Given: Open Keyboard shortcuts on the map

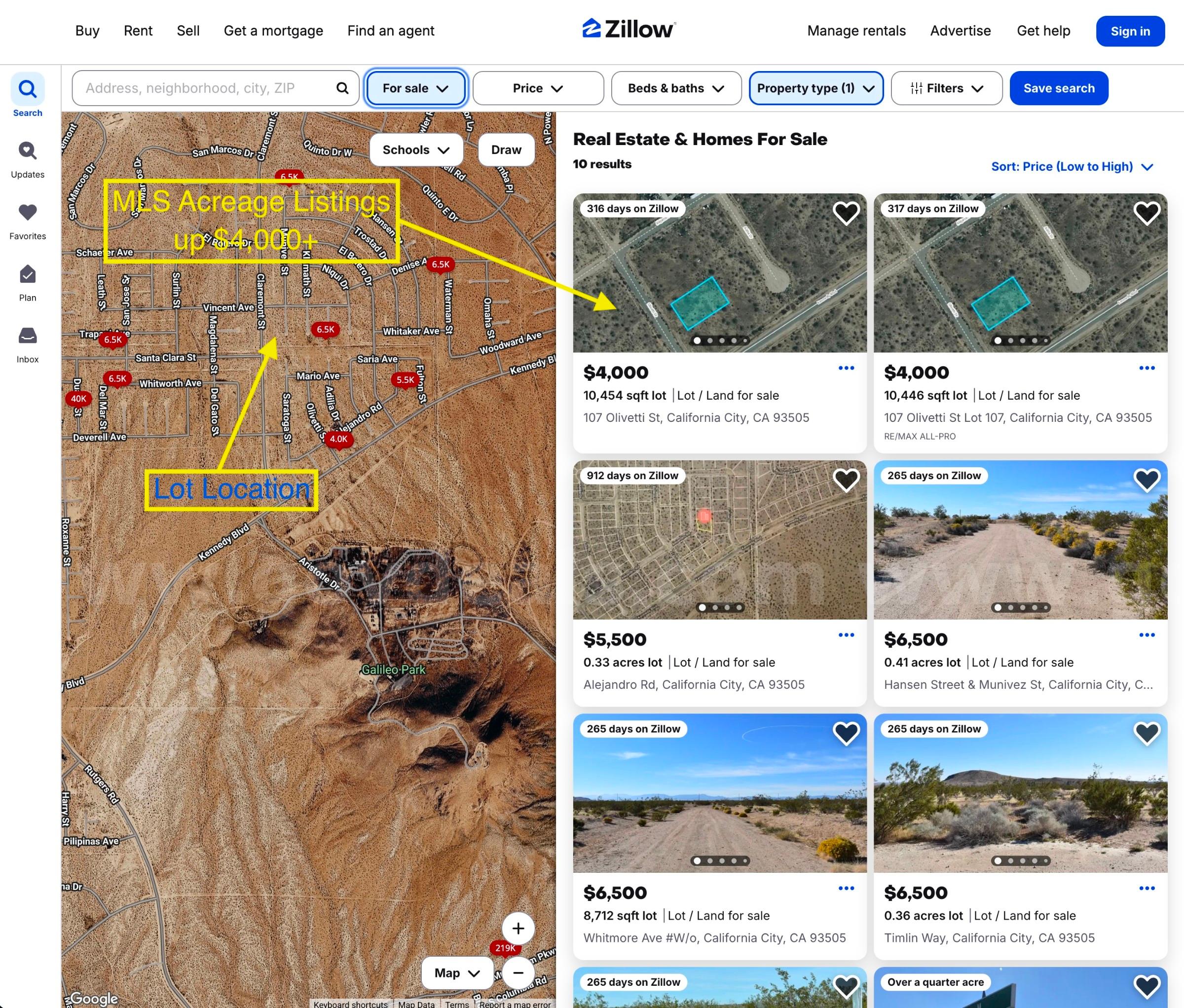Looking at the screenshot, I should (350, 1004).
